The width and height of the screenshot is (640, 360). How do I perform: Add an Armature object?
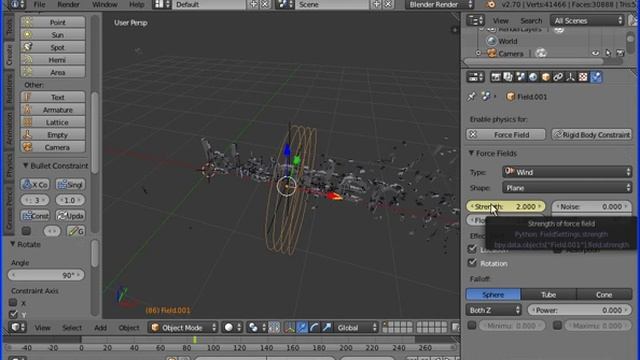tap(53, 110)
